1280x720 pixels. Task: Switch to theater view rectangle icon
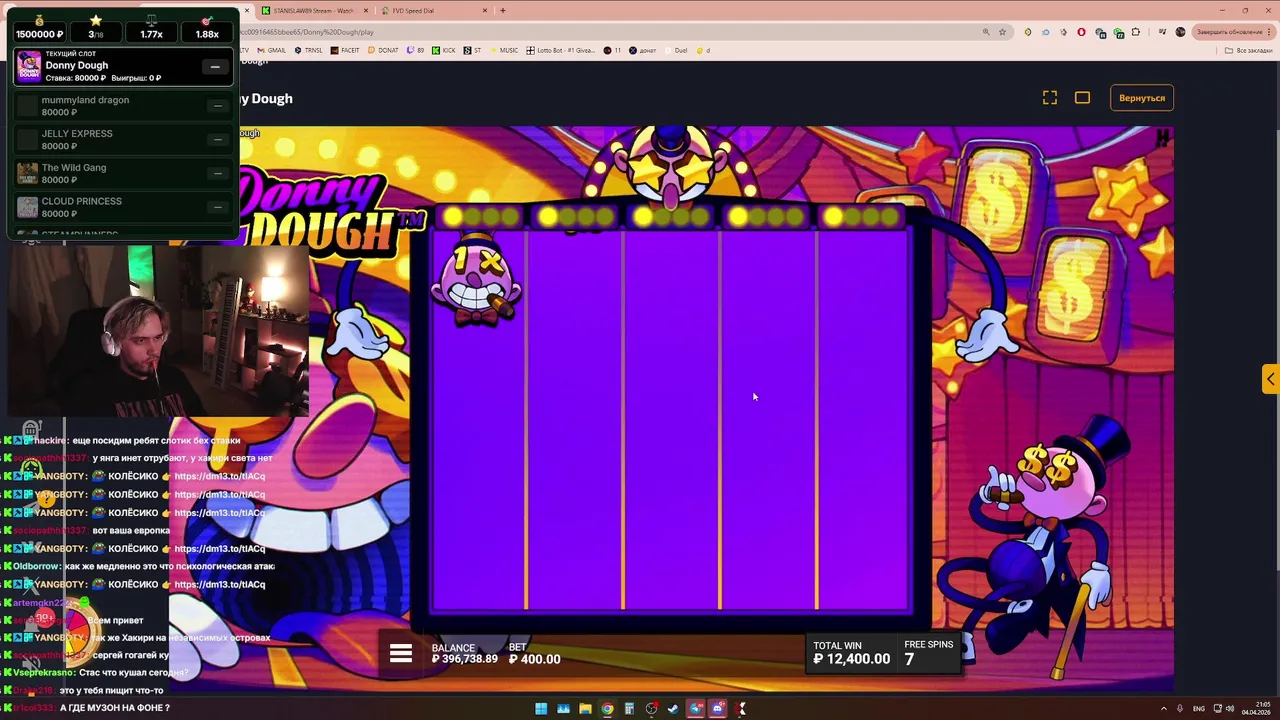pos(1082,98)
